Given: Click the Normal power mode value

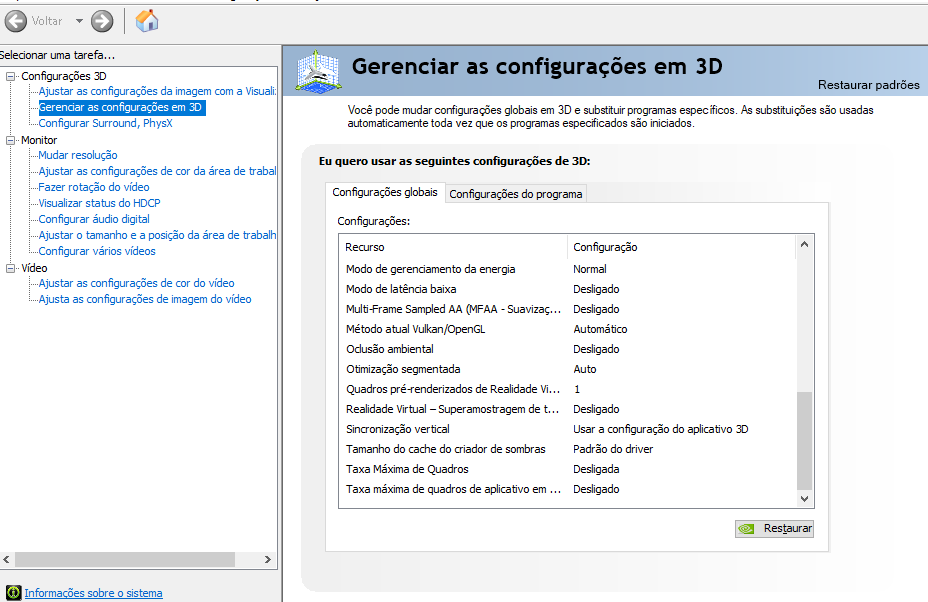Looking at the screenshot, I should 589,269.
